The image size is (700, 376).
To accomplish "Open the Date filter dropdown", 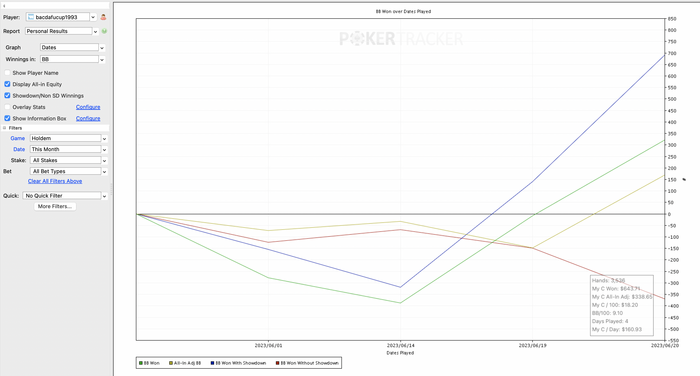I will tap(104, 150).
